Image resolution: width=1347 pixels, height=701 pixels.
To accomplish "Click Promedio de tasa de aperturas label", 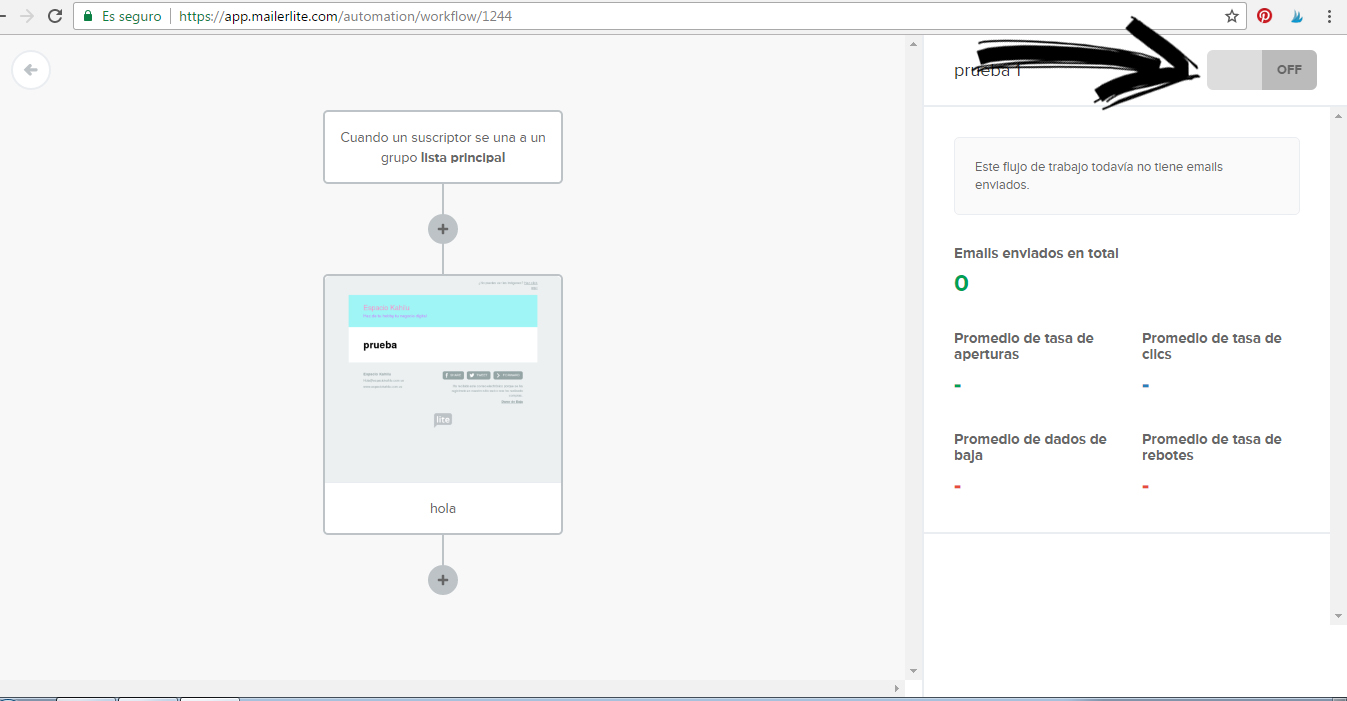I will coord(1024,346).
